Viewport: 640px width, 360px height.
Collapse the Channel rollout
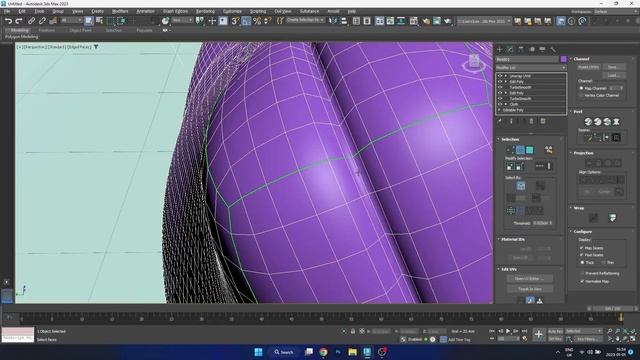[x=581, y=59]
